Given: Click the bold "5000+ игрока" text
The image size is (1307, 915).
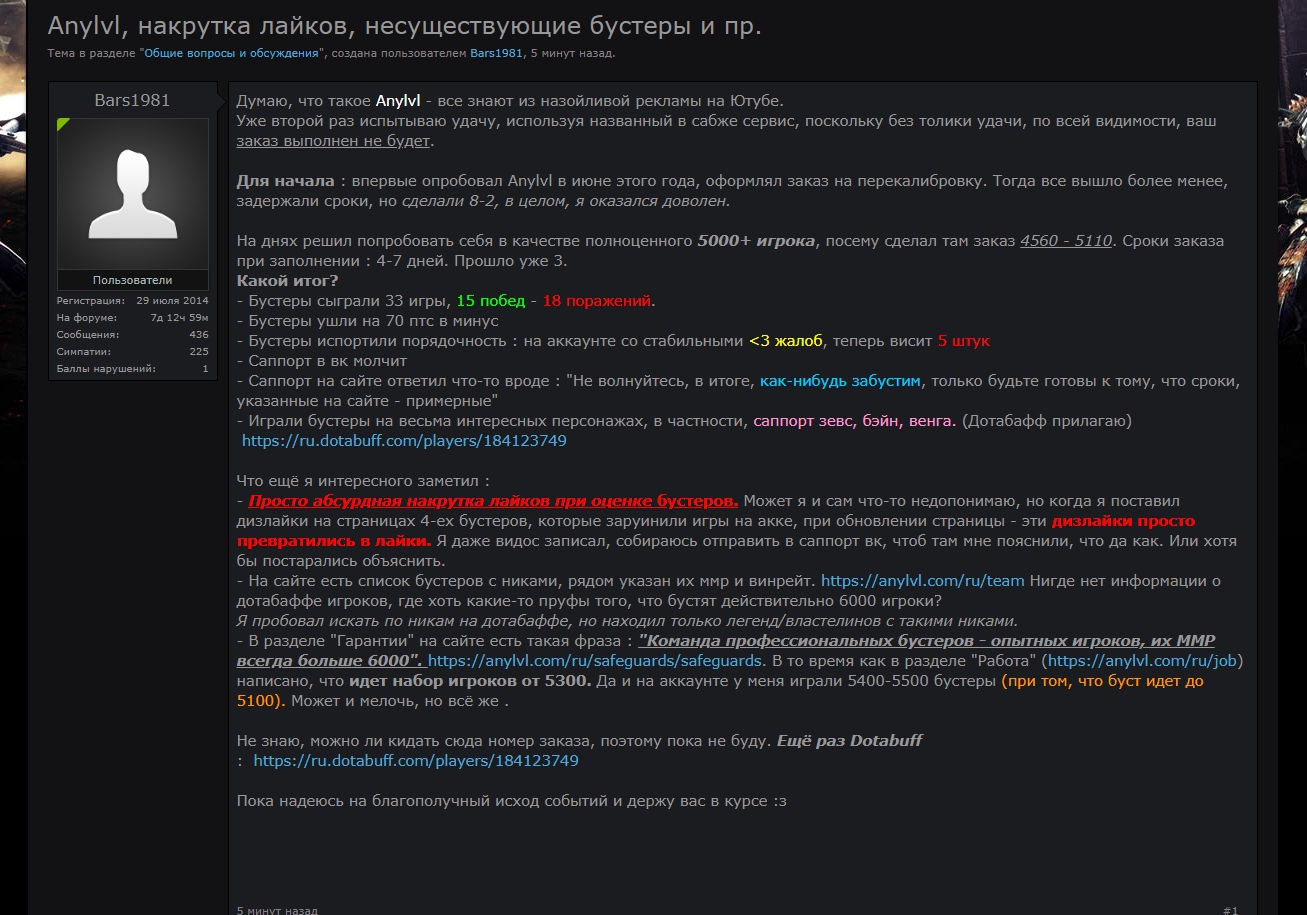Looking at the screenshot, I should click(x=756, y=240).
